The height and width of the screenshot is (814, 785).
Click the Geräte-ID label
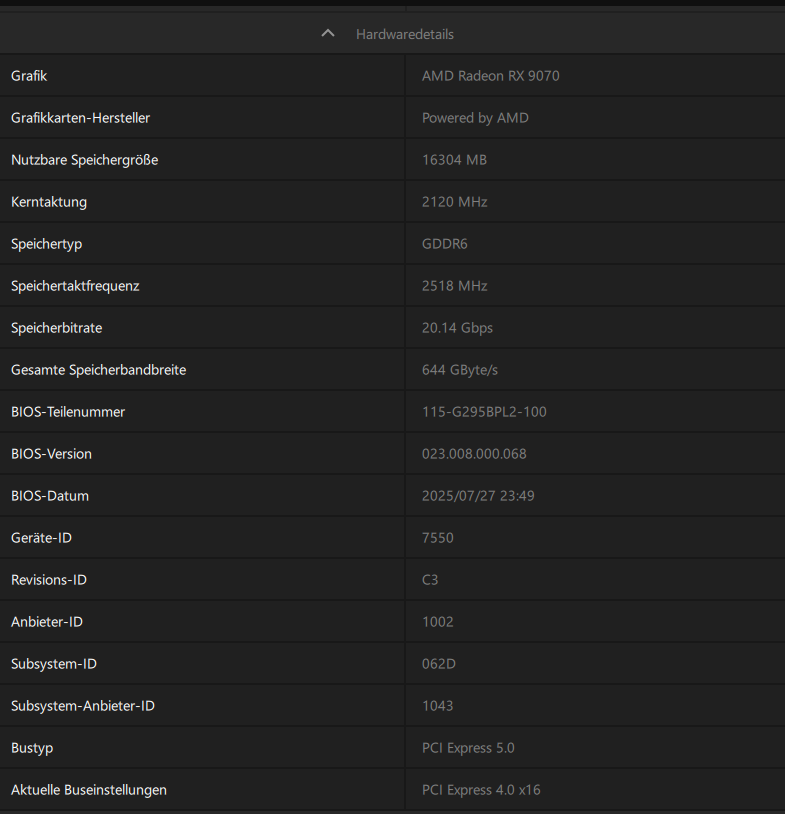(x=42, y=538)
